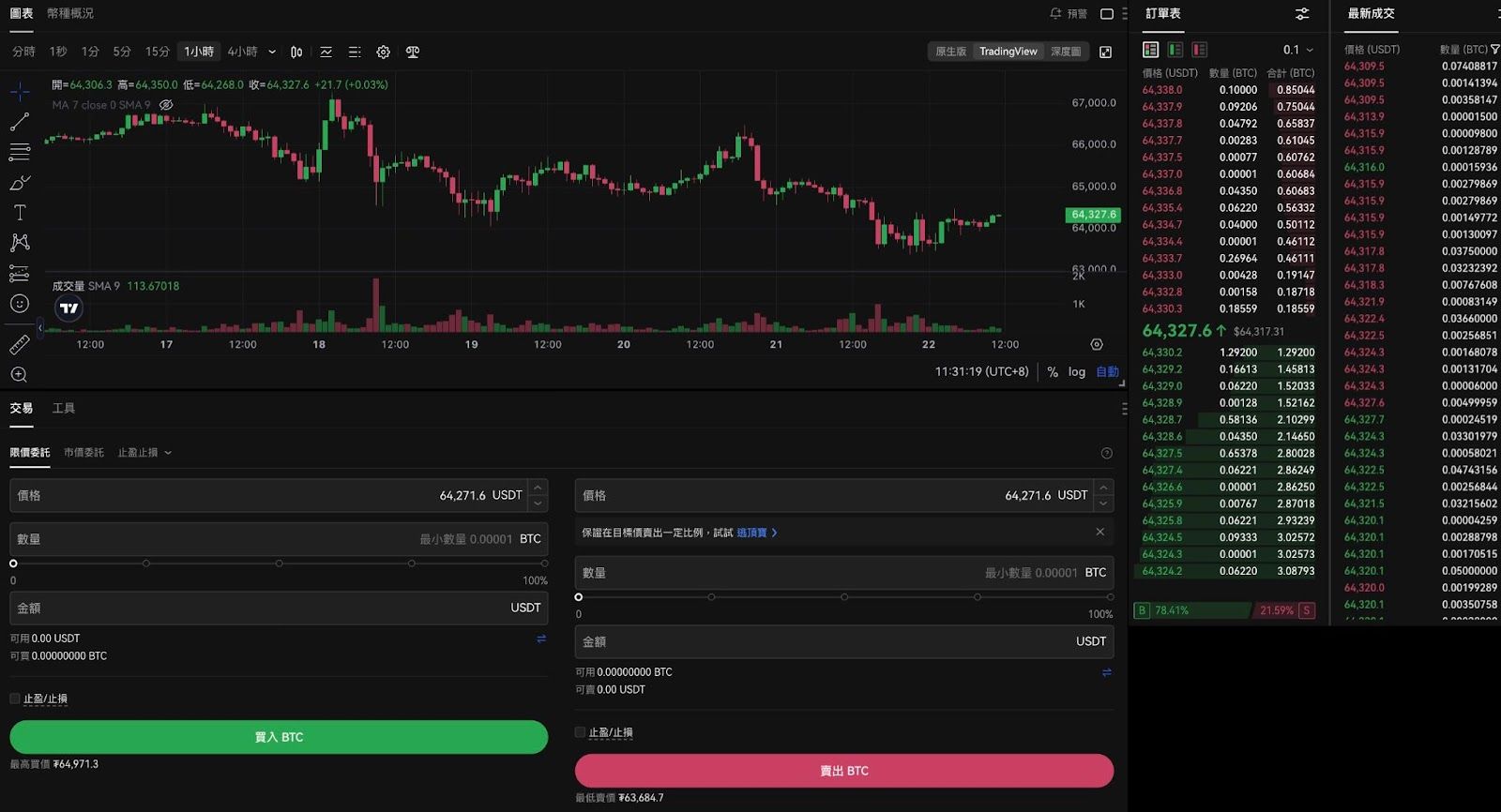1501x812 pixels.
Task: Switch to the 市價委託 market order tab
Action: coord(83,453)
